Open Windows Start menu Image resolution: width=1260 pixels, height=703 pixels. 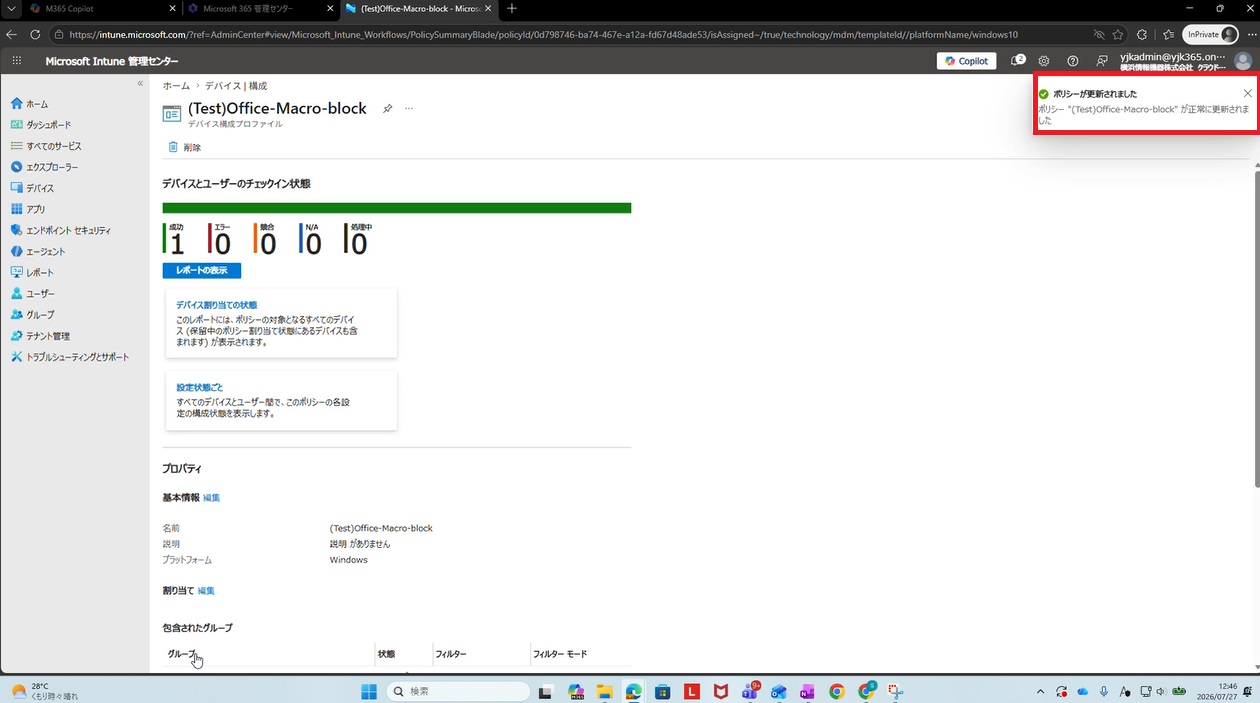pyautogui.click(x=369, y=691)
